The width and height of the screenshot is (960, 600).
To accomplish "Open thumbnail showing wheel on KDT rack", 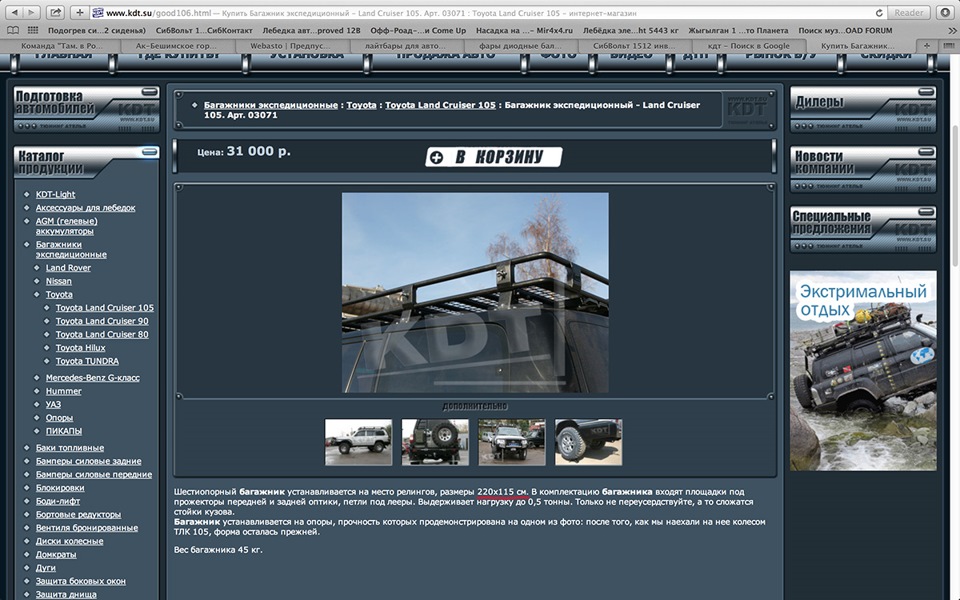I will click(x=588, y=442).
